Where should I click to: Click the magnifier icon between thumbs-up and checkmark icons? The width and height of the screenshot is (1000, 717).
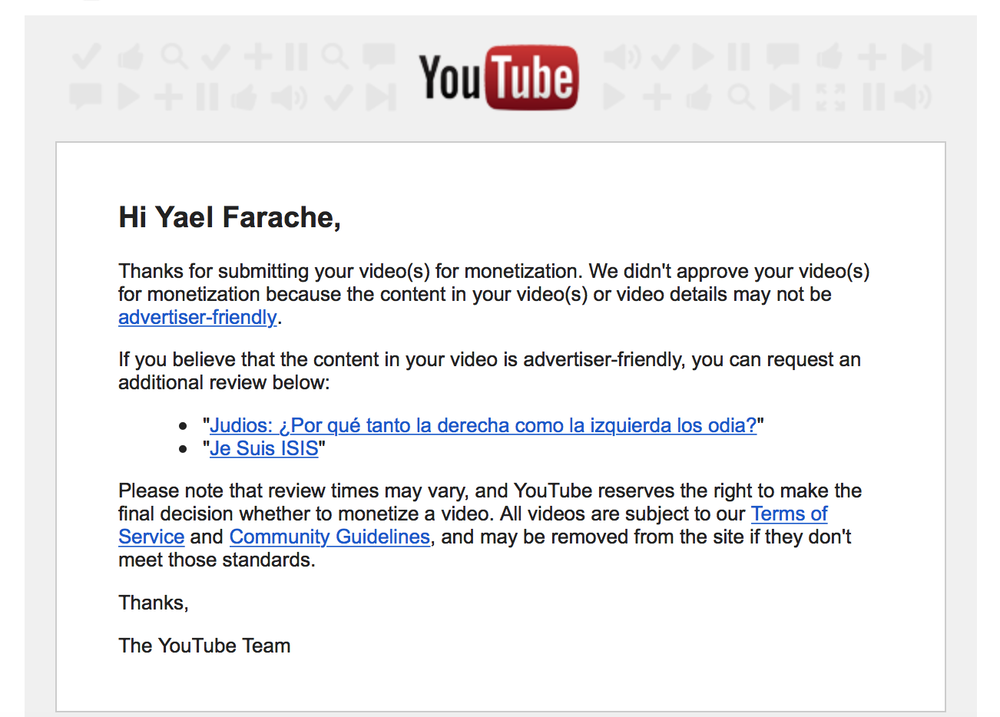(x=175, y=56)
